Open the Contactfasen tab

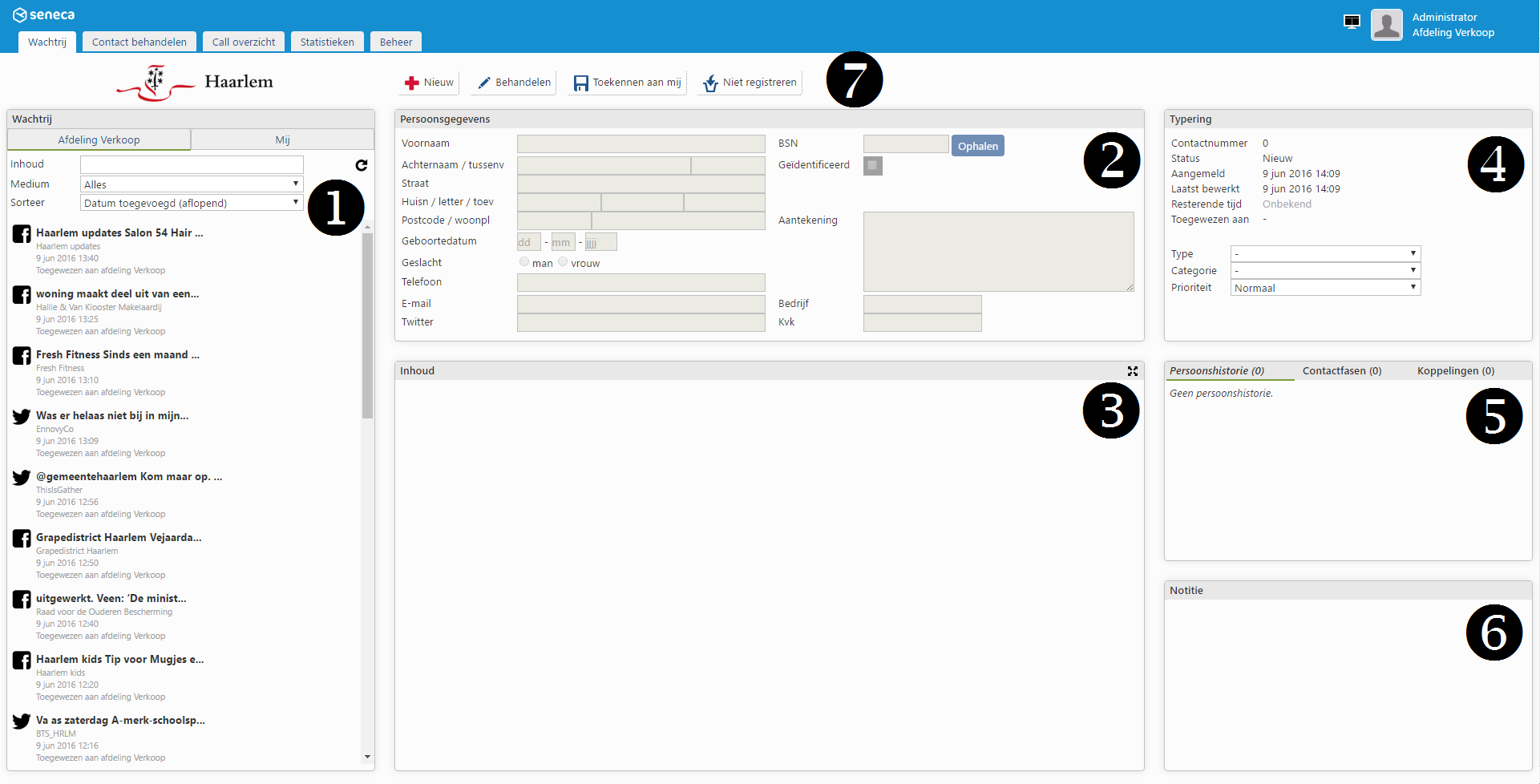(1341, 371)
